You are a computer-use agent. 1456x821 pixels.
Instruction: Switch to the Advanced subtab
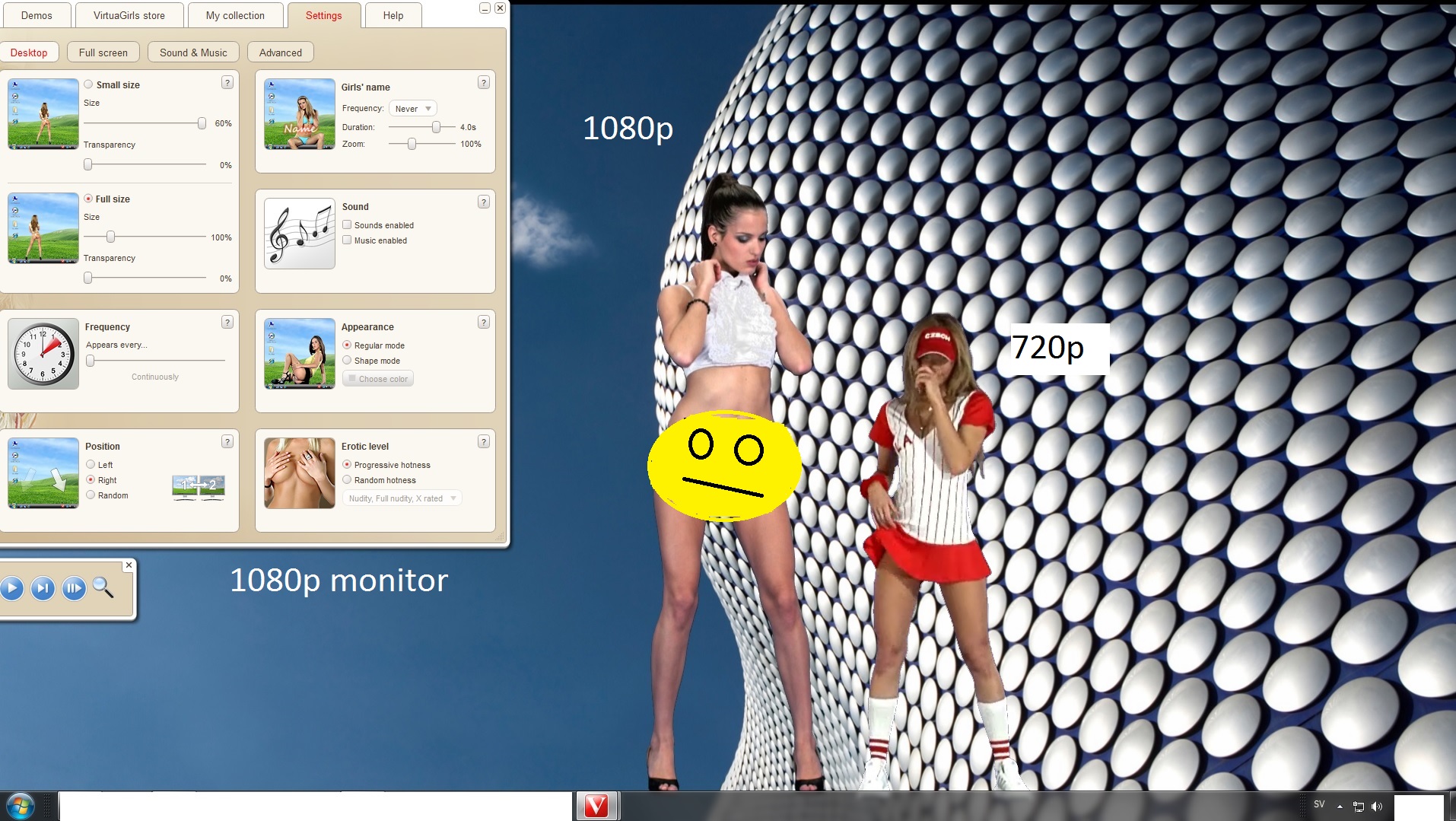click(x=281, y=53)
